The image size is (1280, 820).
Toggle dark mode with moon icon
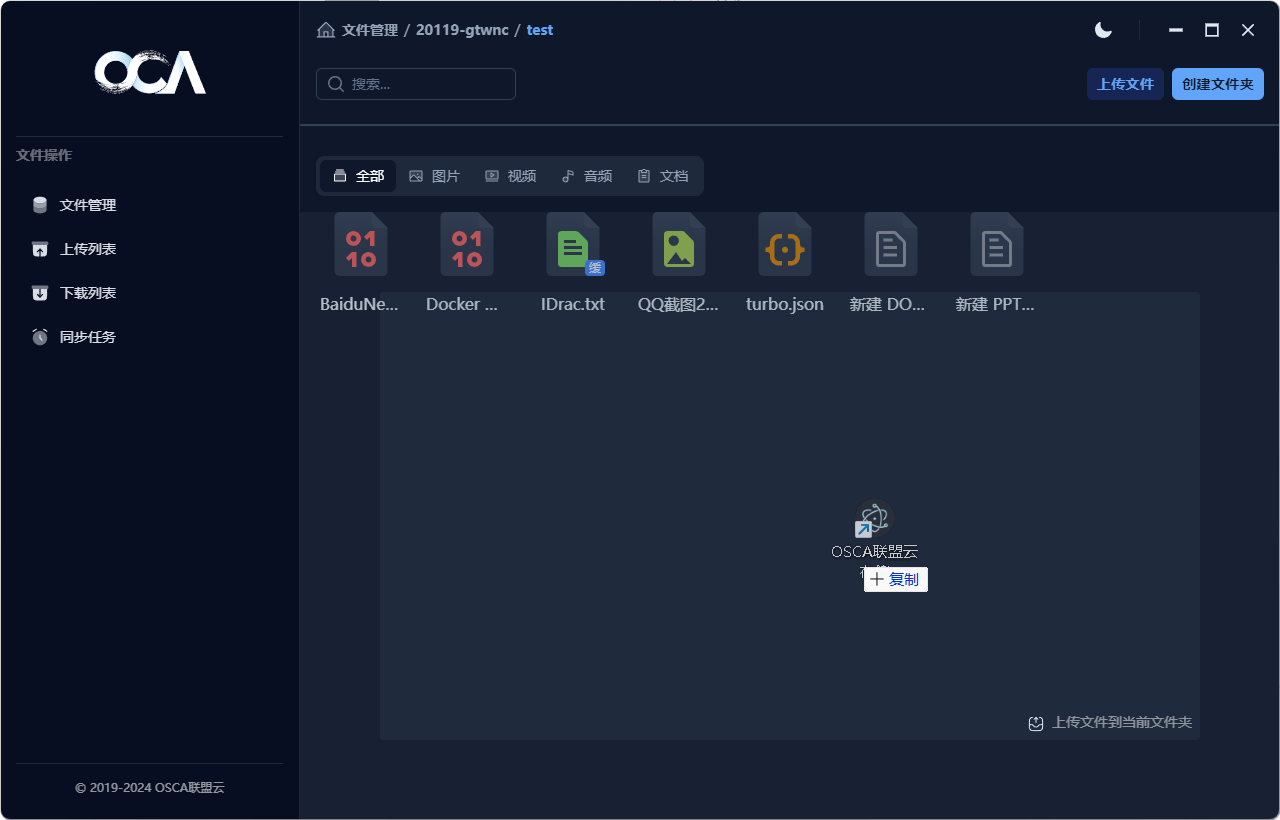pos(1103,30)
